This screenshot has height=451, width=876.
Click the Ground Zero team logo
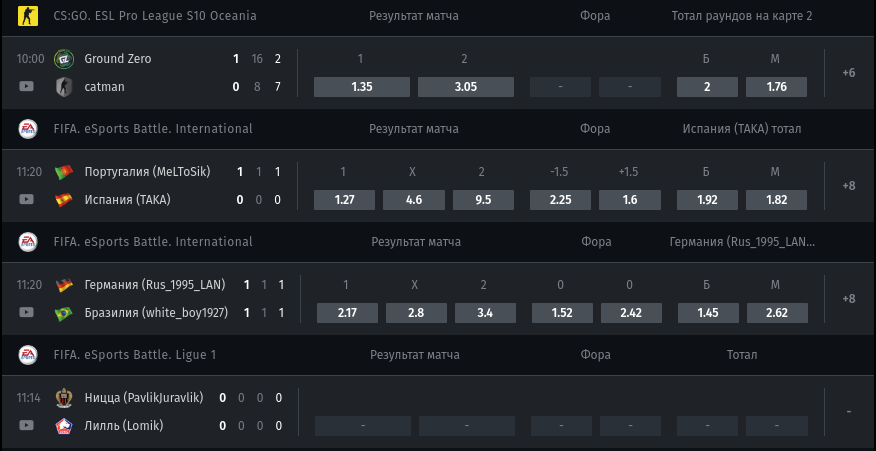[x=64, y=59]
